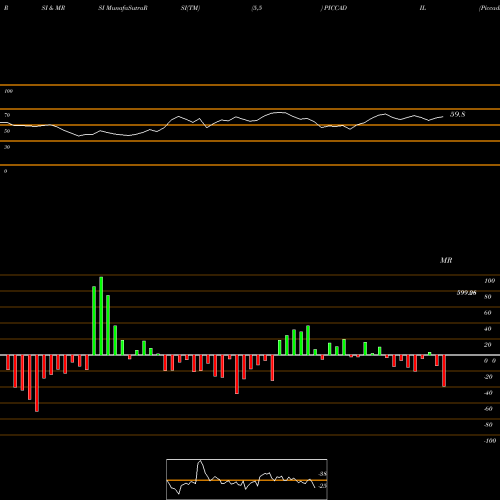Click the 38 label in the mini chart
Viewport: 500px width, 500px height.
point(323,474)
